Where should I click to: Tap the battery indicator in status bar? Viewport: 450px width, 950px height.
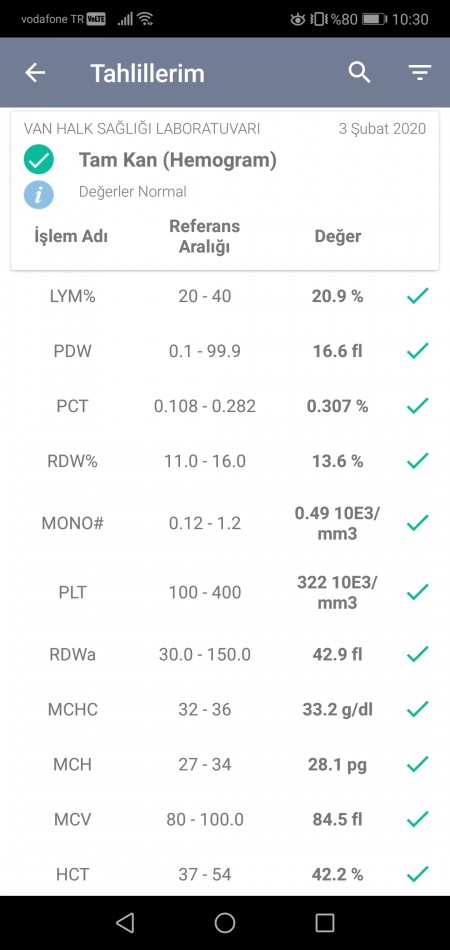pyautogui.click(x=374, y=19)
